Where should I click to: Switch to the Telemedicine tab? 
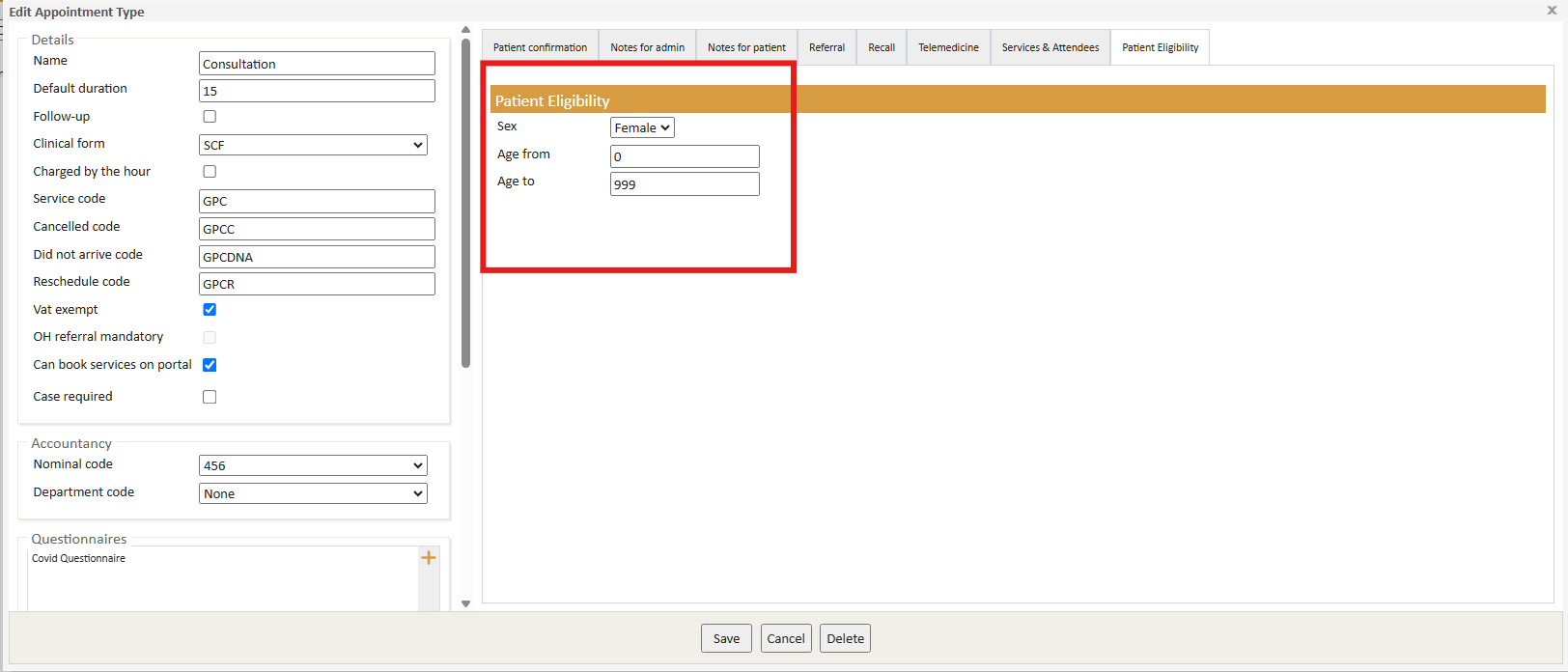coord(948,47)
